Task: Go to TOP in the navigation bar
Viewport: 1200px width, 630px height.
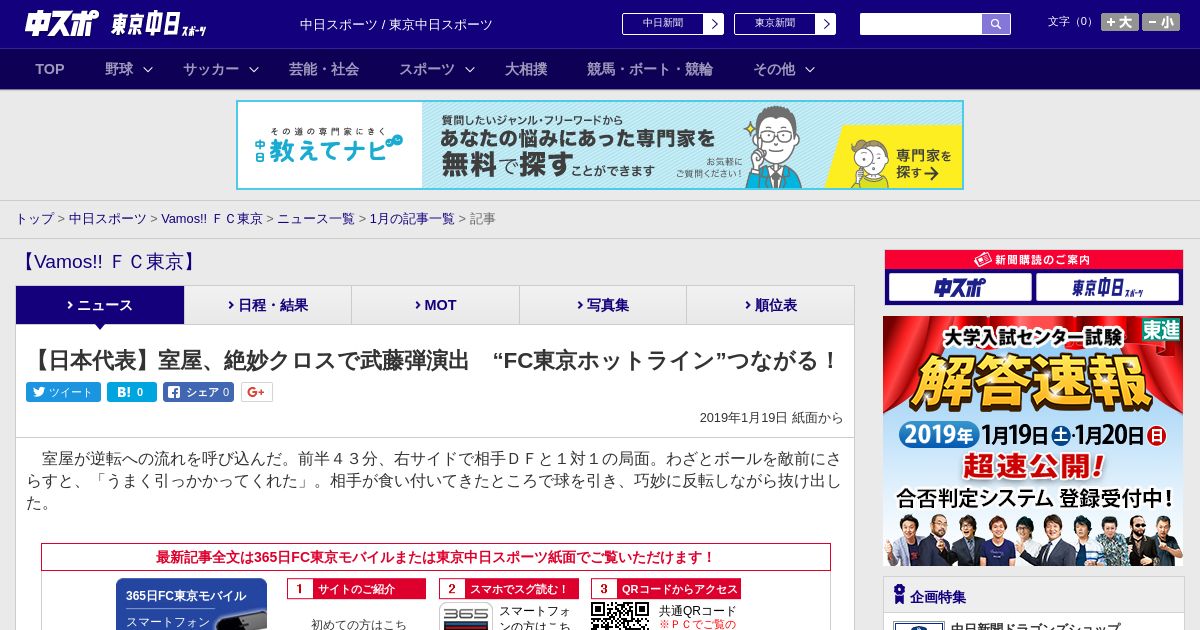Action: 50,69
